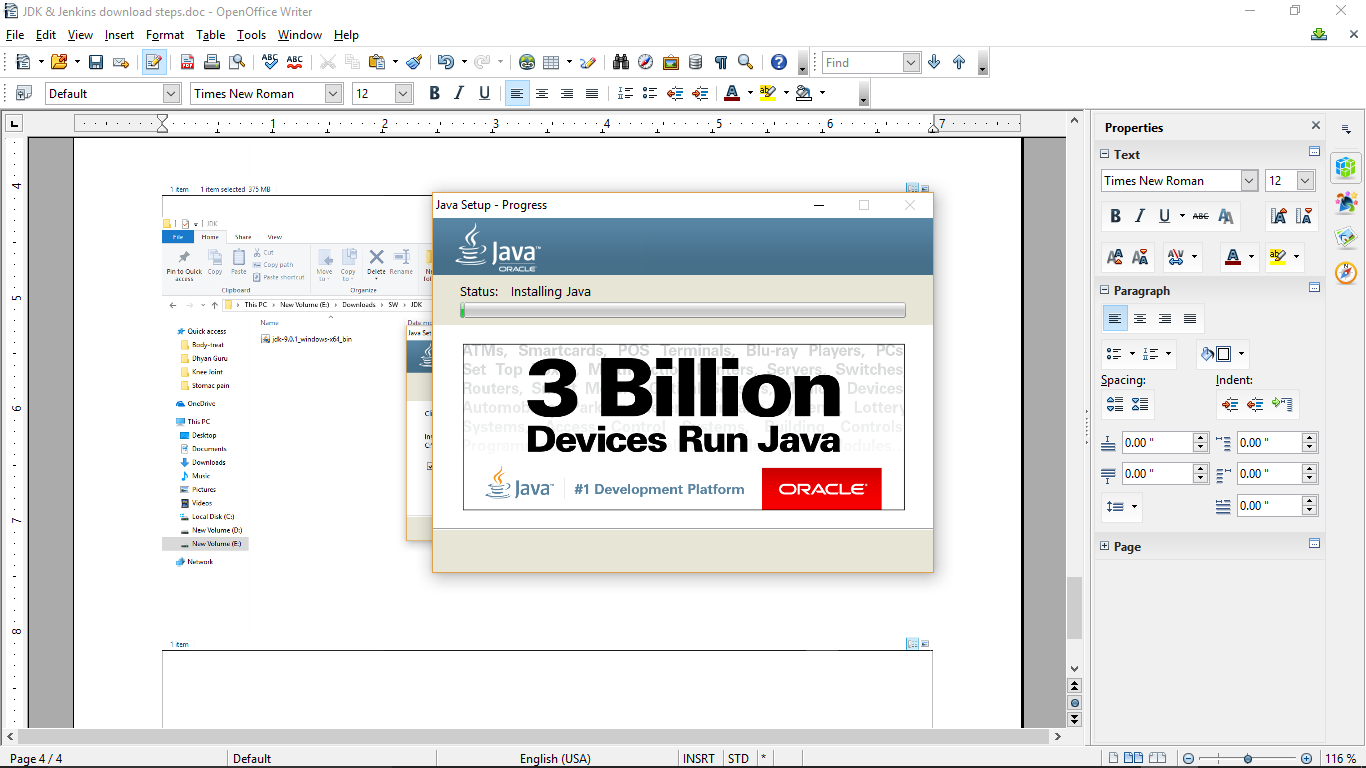
Task: Open the Navigator deck via compass sidebar icon
Action: (1345, 271)
